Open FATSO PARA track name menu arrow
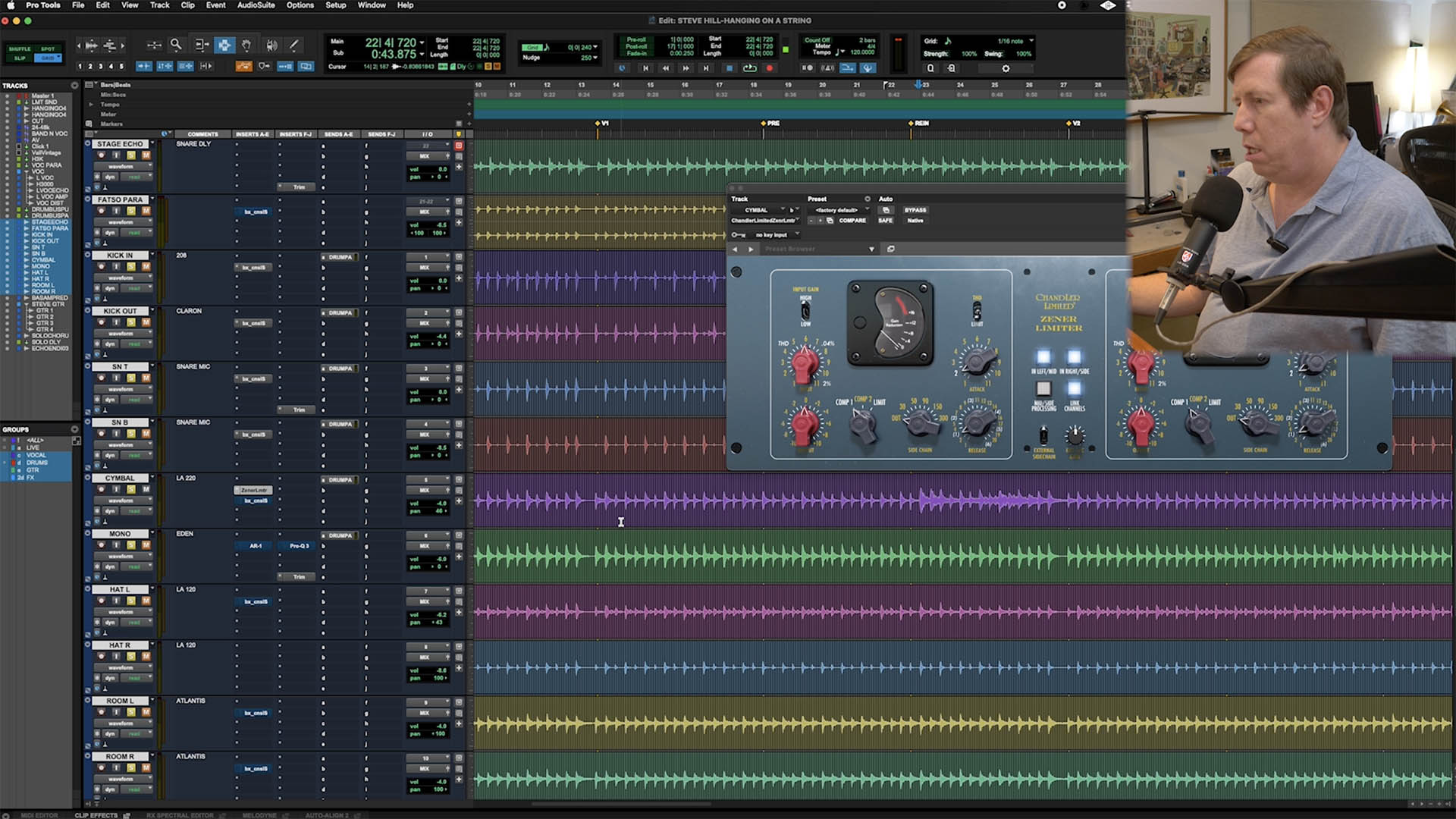 152,199
